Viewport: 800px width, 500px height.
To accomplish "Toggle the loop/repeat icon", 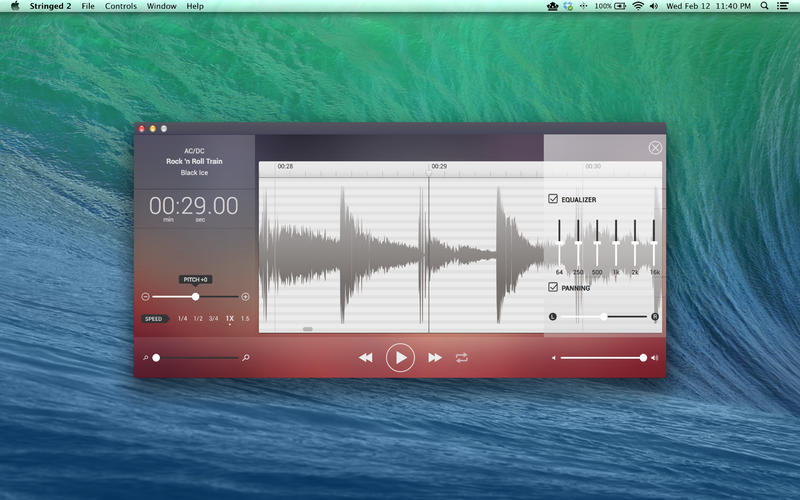I will pyautogui.click(x=462, y=358).
